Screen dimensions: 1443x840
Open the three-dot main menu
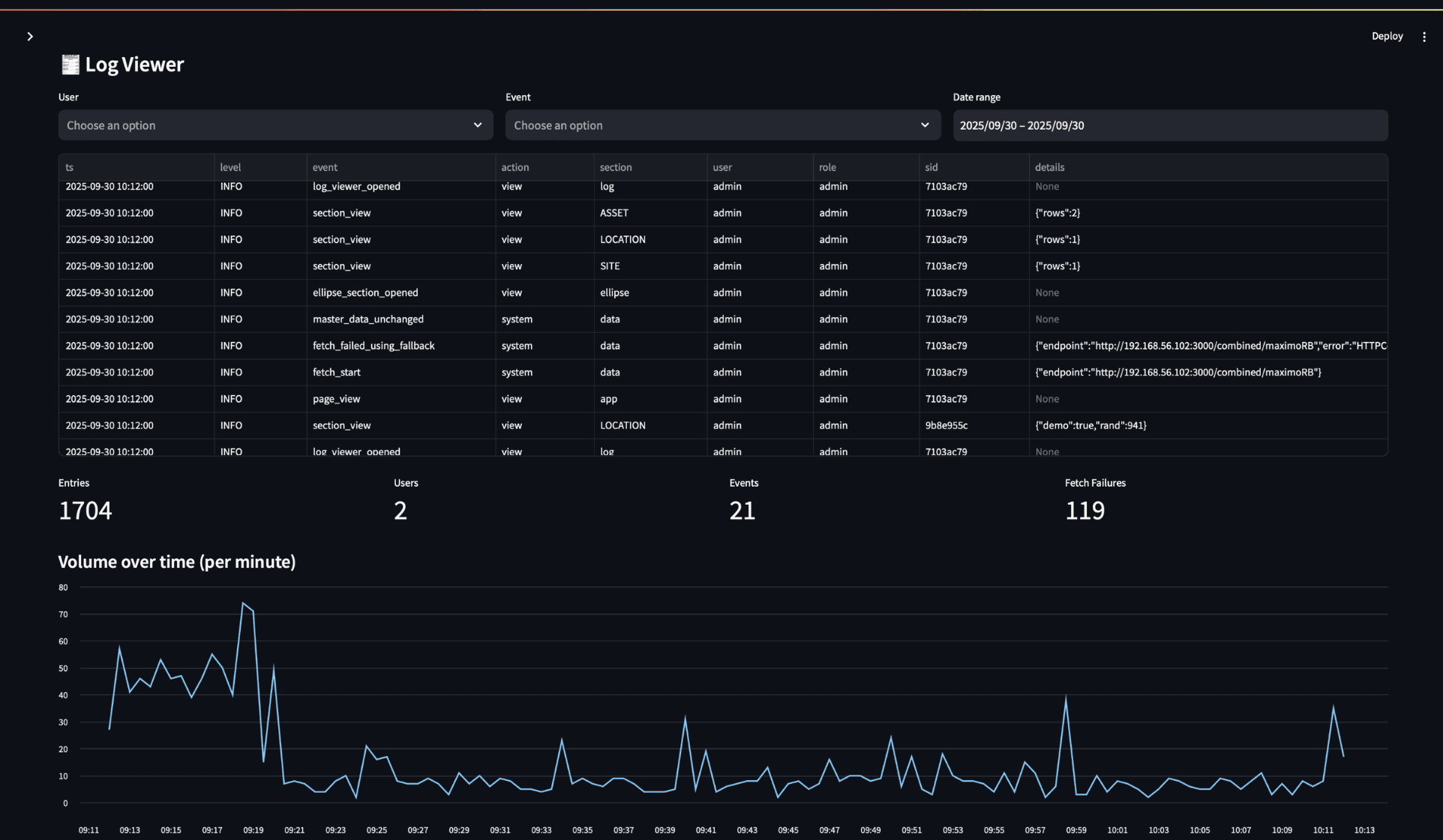click(1423, 36)
